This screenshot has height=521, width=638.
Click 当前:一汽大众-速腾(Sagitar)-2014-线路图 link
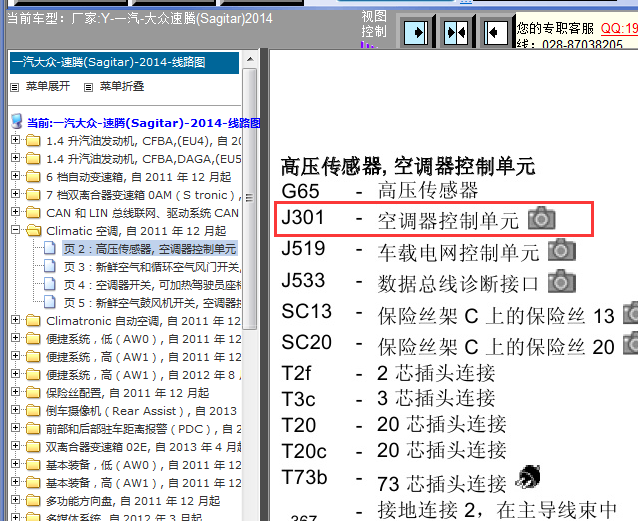[143, 123]
